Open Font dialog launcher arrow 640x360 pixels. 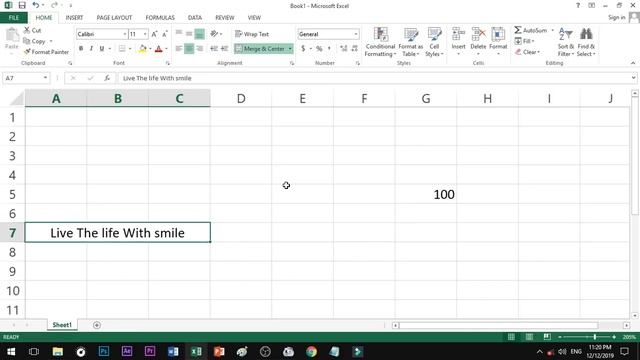(167, 63)
